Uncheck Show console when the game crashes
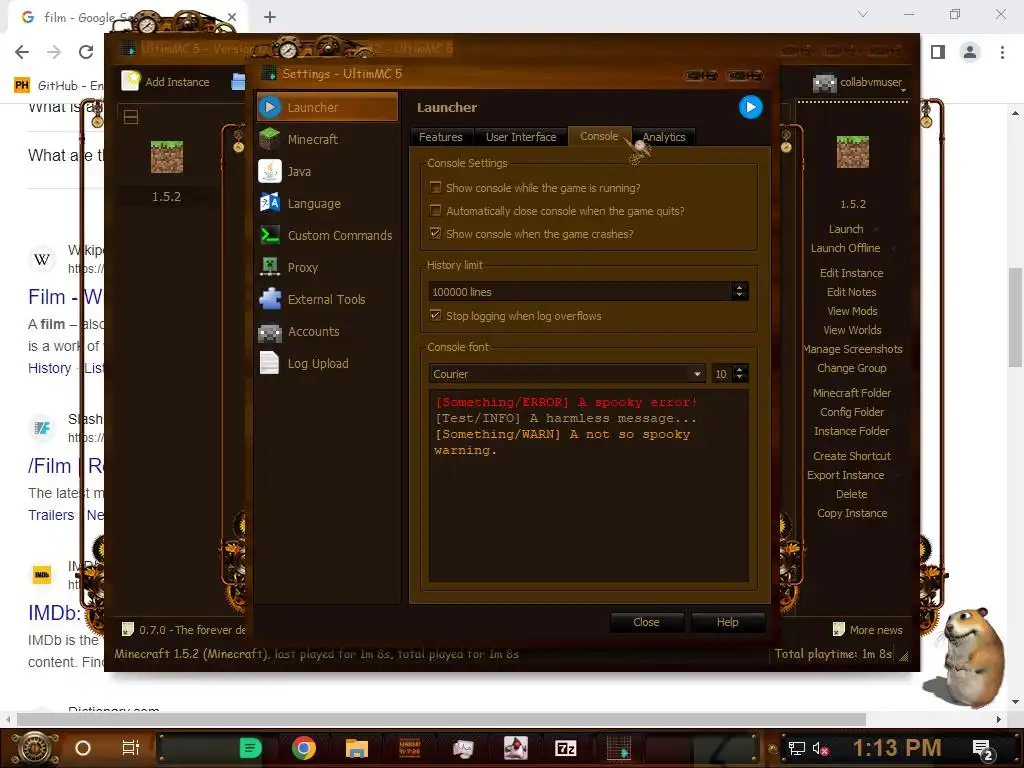1024x768 pixels. pyautogui.click(x=436, y=233)
